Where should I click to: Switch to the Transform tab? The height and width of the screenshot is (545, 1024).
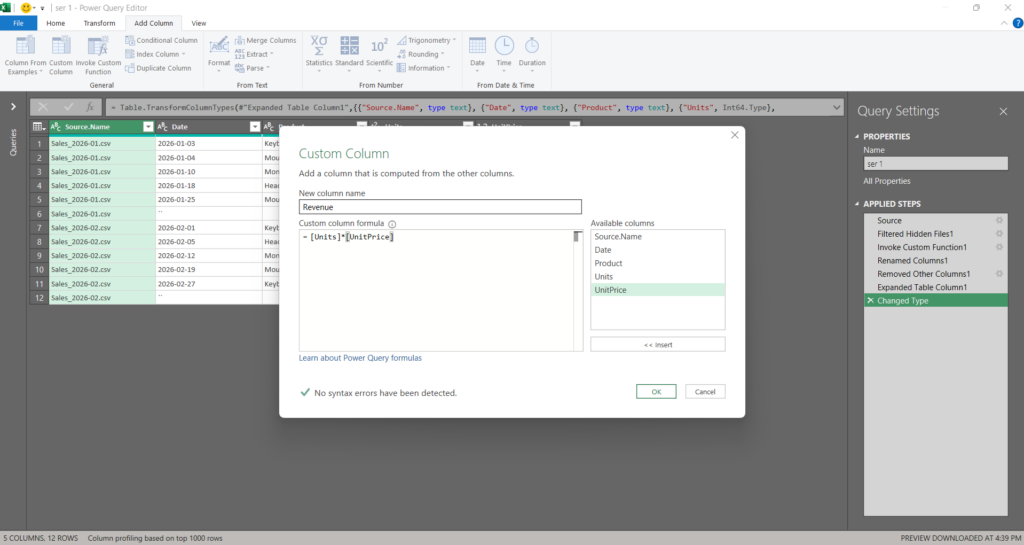tap(99, 23)
